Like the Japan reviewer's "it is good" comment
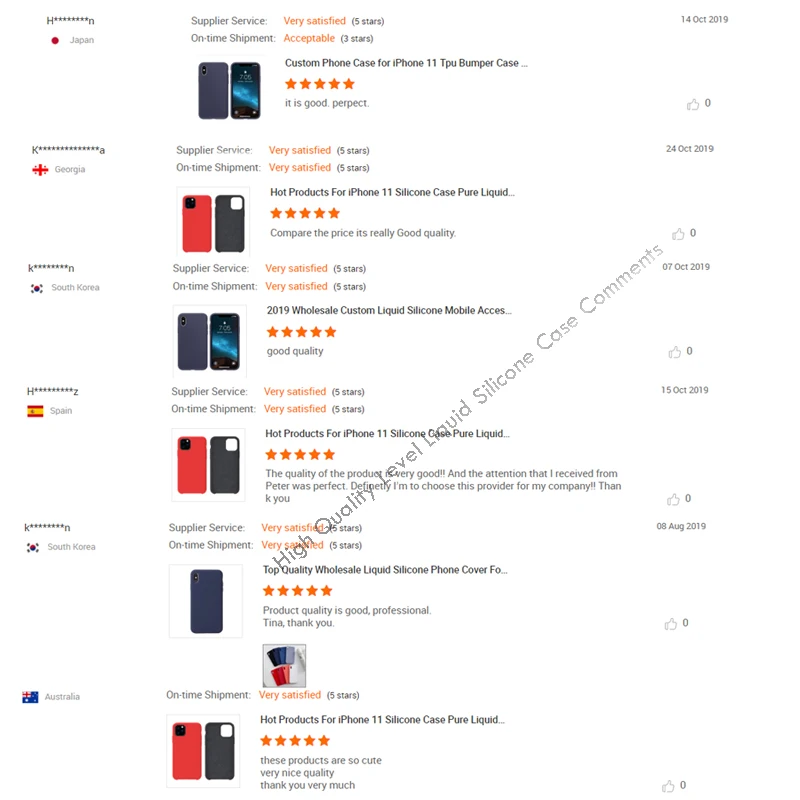 (692, 104)
